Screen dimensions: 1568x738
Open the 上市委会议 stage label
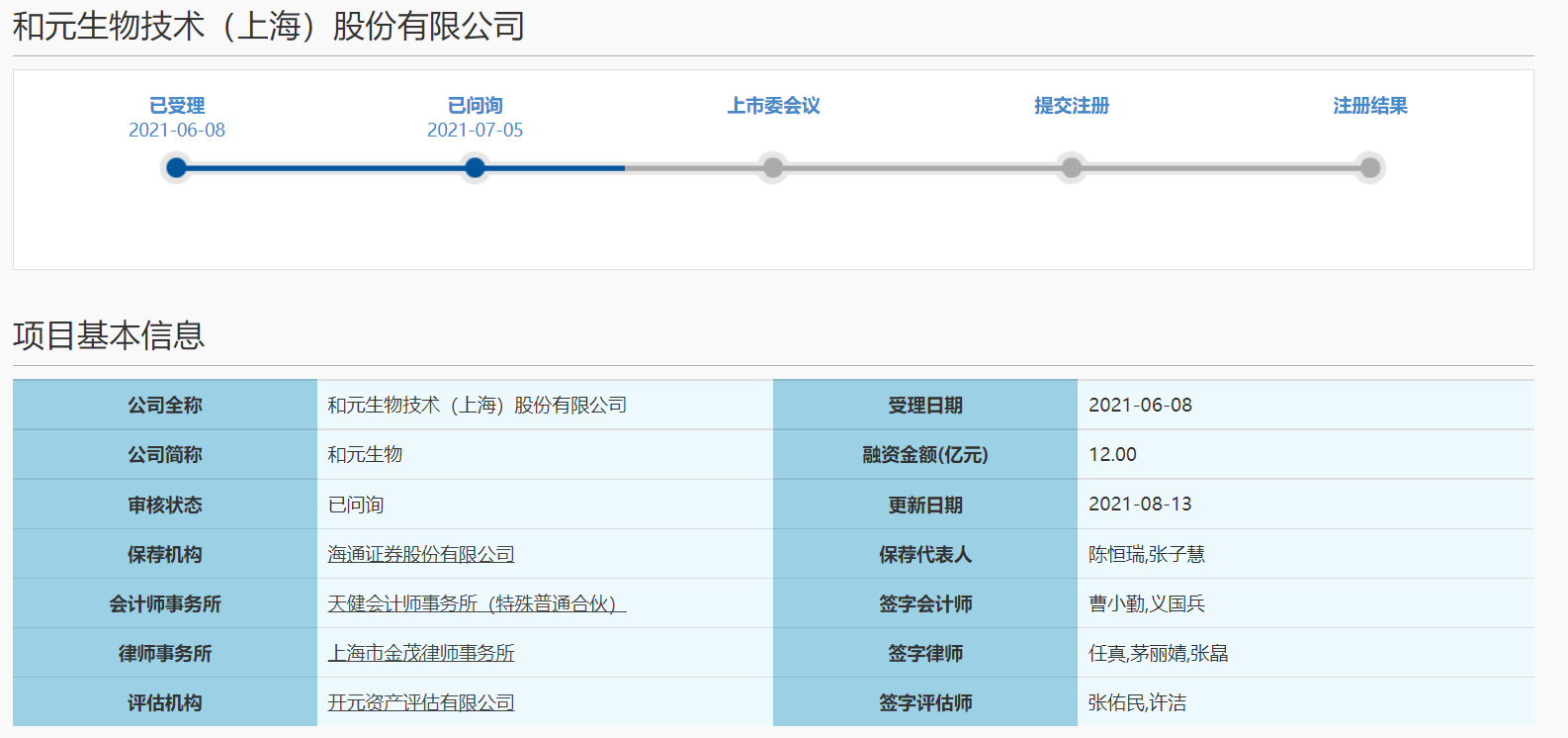pyautogui.click(x=773, y=106)
